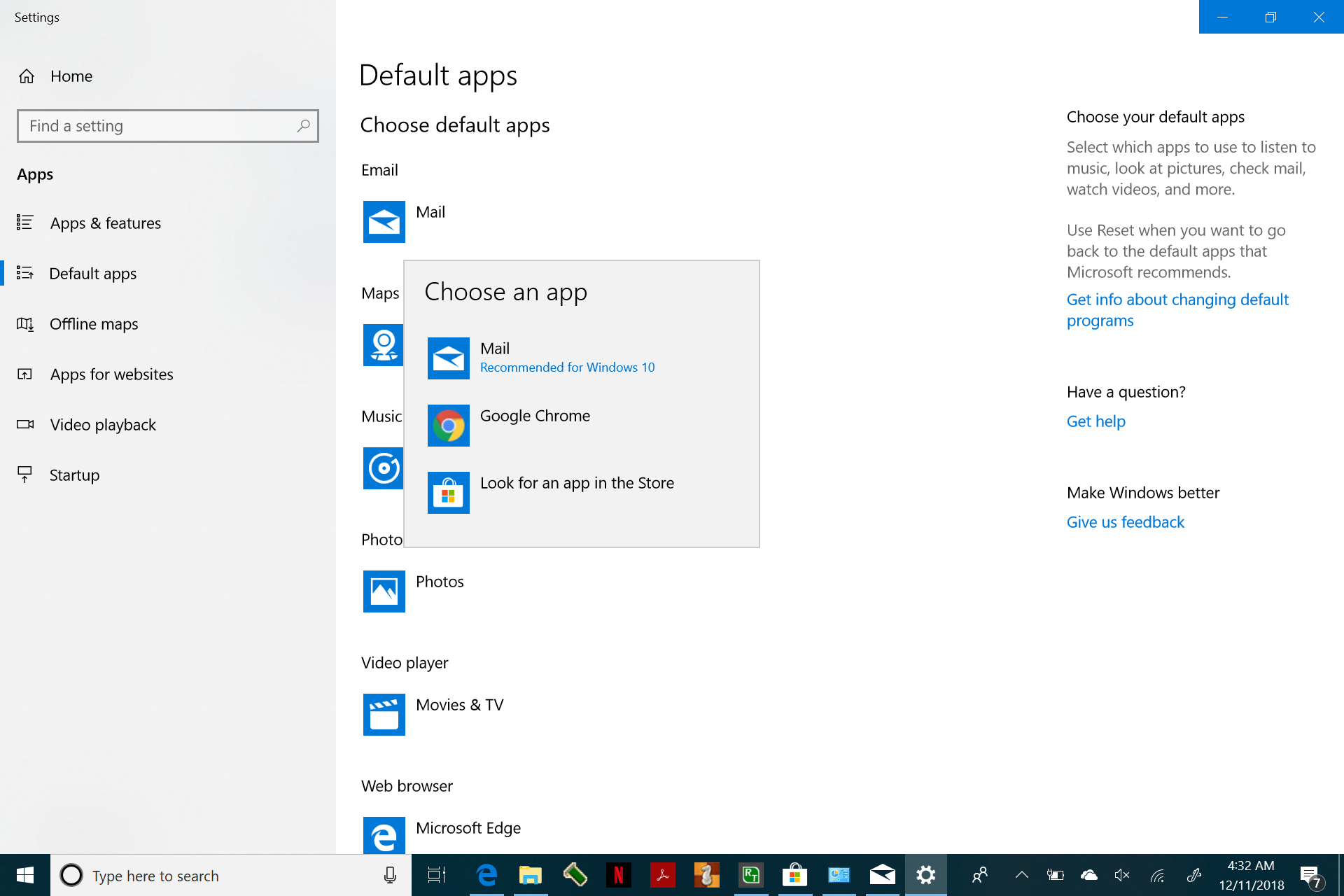Go to Settings Home
The width and height of the screenshot is (1344, 896).
[56, 76]
